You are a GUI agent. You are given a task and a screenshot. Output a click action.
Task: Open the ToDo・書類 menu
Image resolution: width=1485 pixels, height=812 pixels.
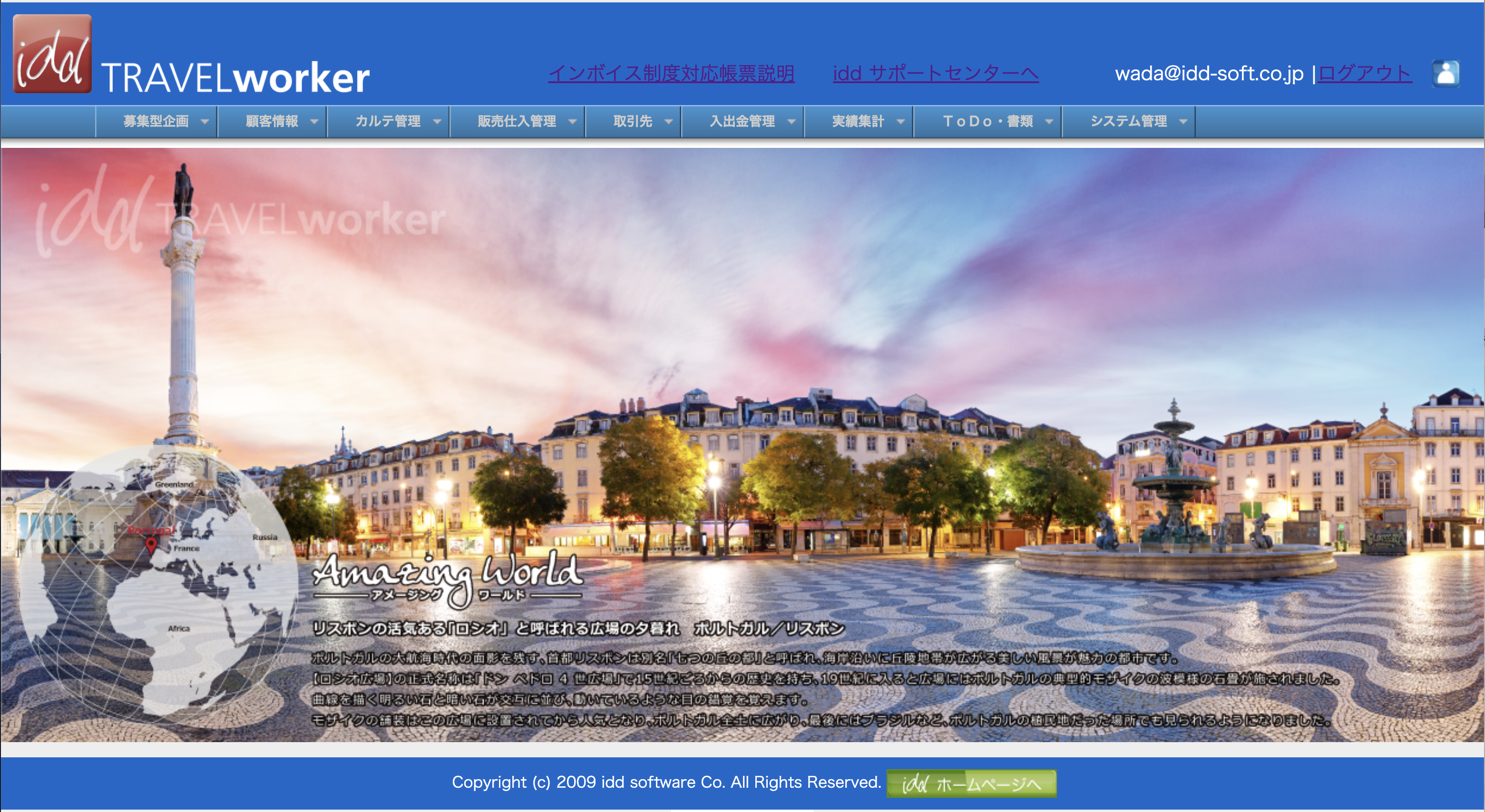(987, 122)
